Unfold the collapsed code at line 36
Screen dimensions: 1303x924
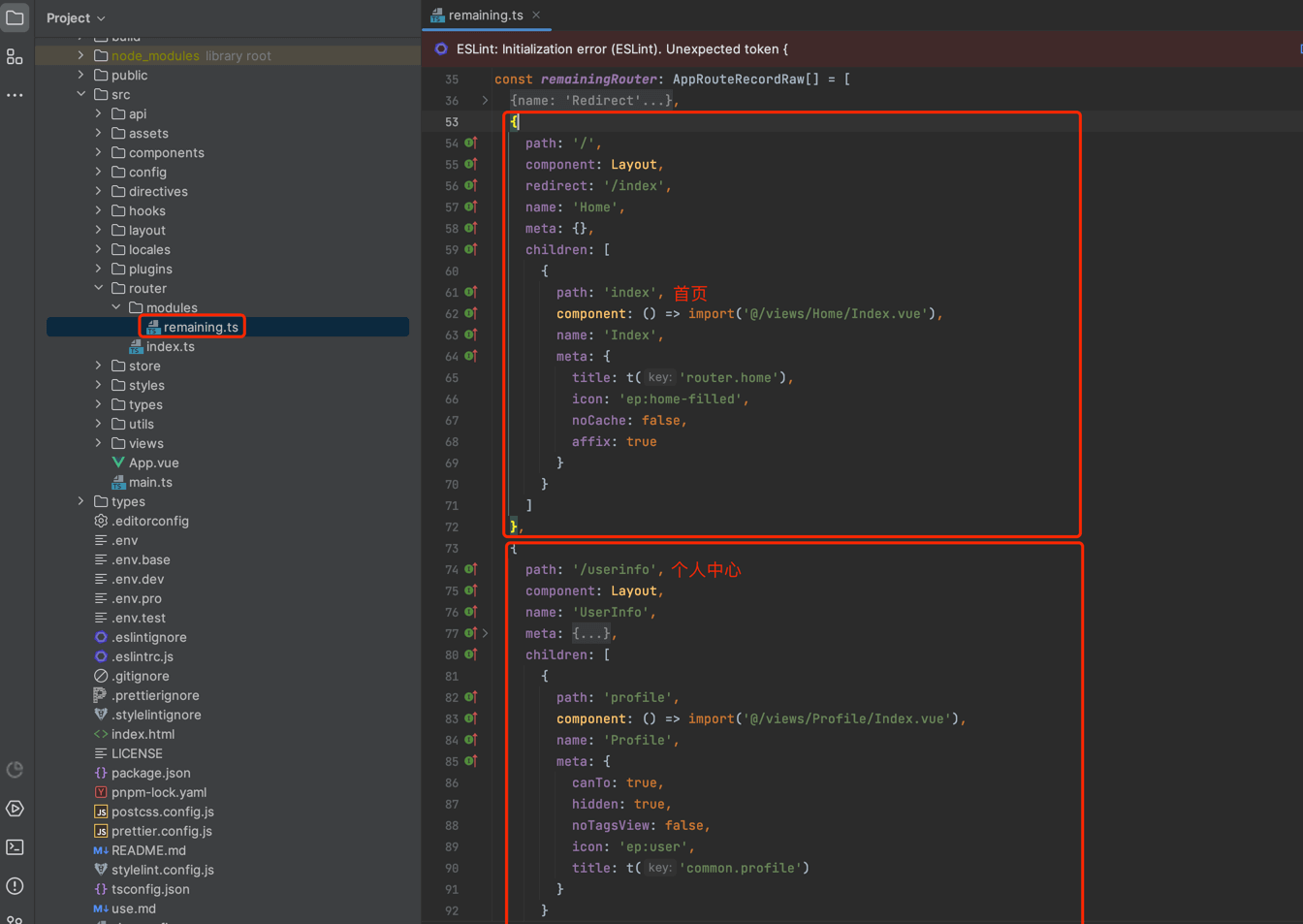(x=485, y=100)
